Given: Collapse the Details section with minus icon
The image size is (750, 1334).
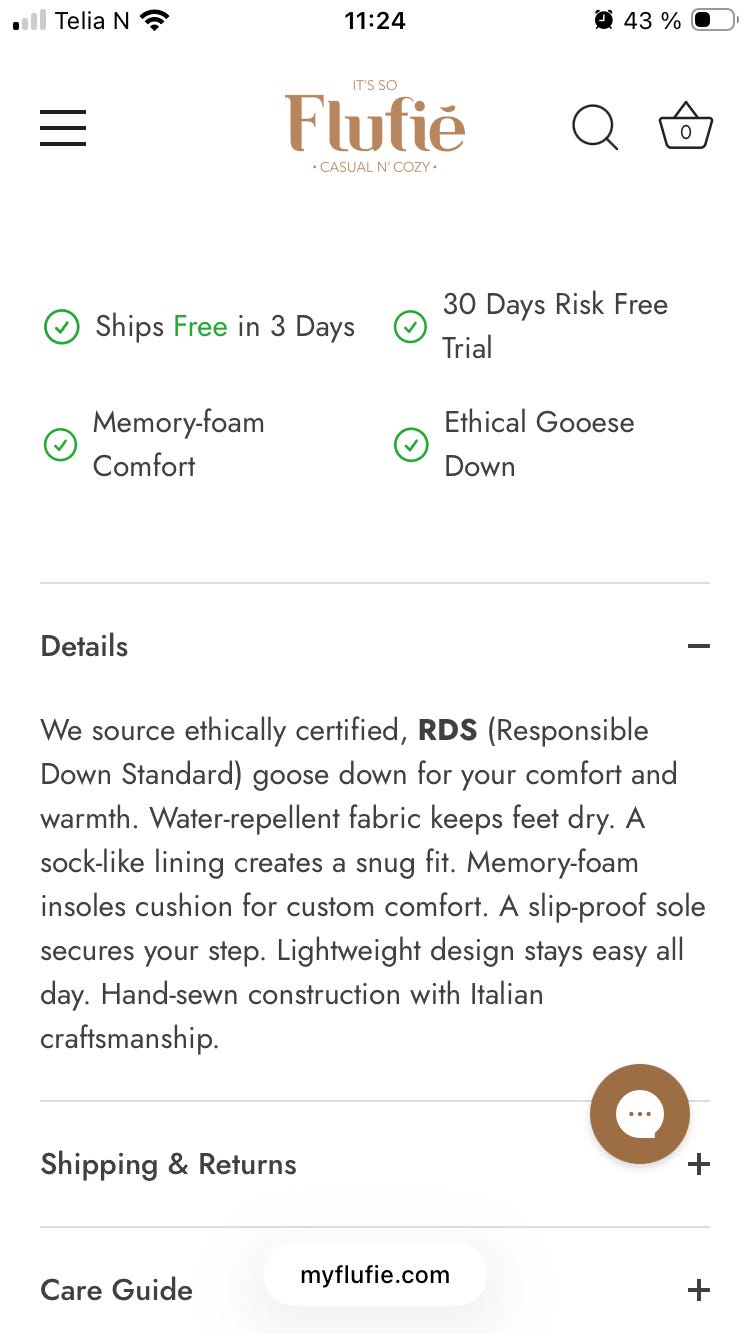Looking at the screenshot, I should pyautogui.click(x=699, y=646).
